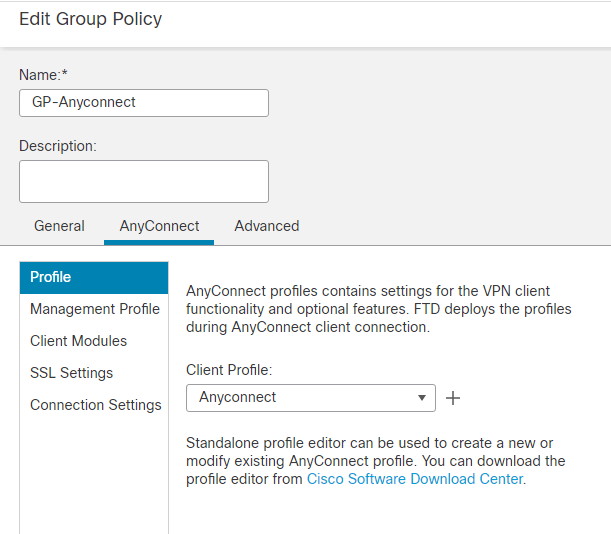
Task: Open the Client Profile dropdown arrow
Action: point(422,398)
